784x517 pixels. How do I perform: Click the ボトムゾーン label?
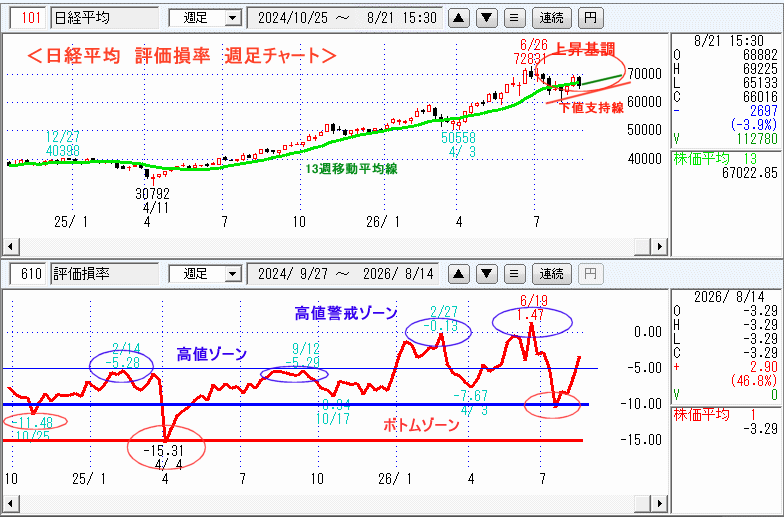pos(421,425)
